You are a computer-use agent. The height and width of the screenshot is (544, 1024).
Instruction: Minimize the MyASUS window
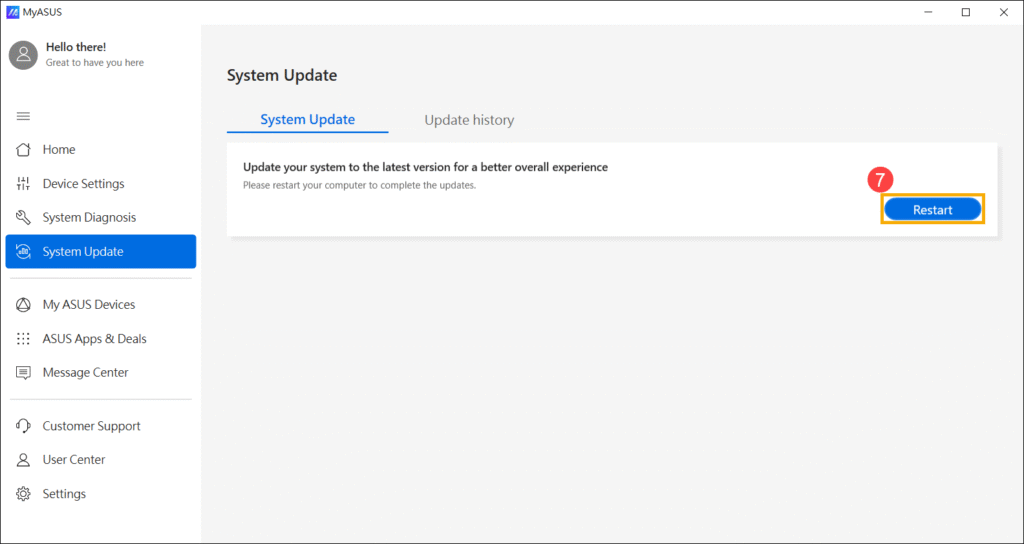pos(927,12)
